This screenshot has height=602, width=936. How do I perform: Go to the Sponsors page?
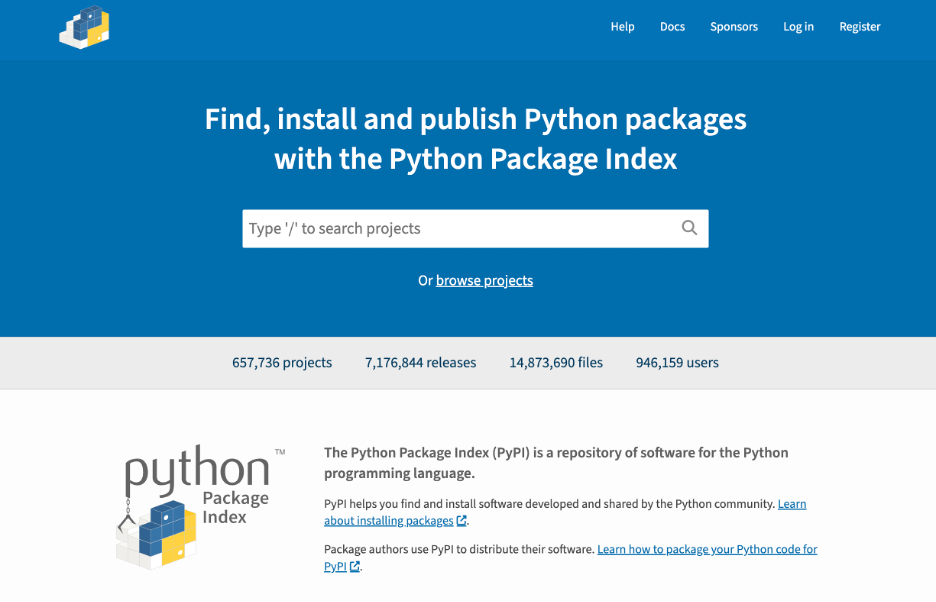point(734,27)
